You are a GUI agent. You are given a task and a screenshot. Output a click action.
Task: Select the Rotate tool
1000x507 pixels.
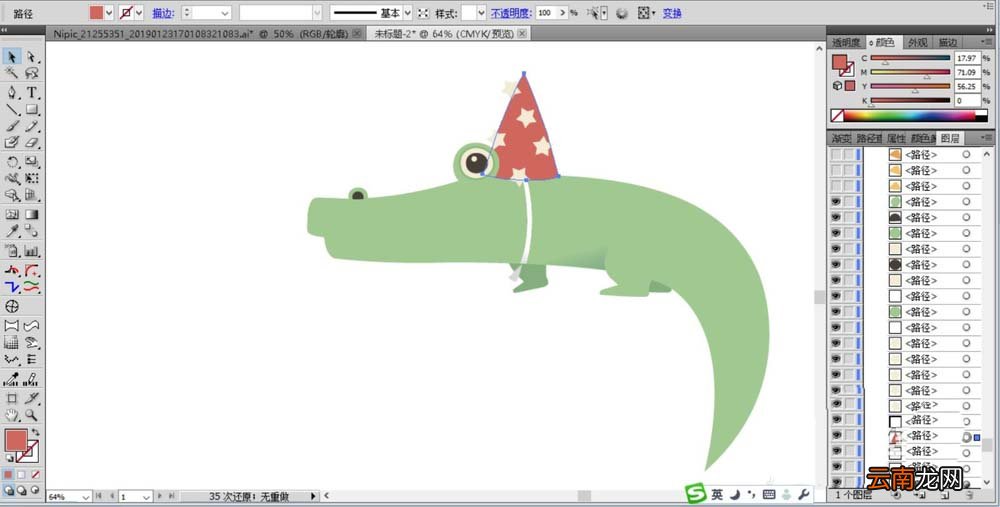(11, 162)
